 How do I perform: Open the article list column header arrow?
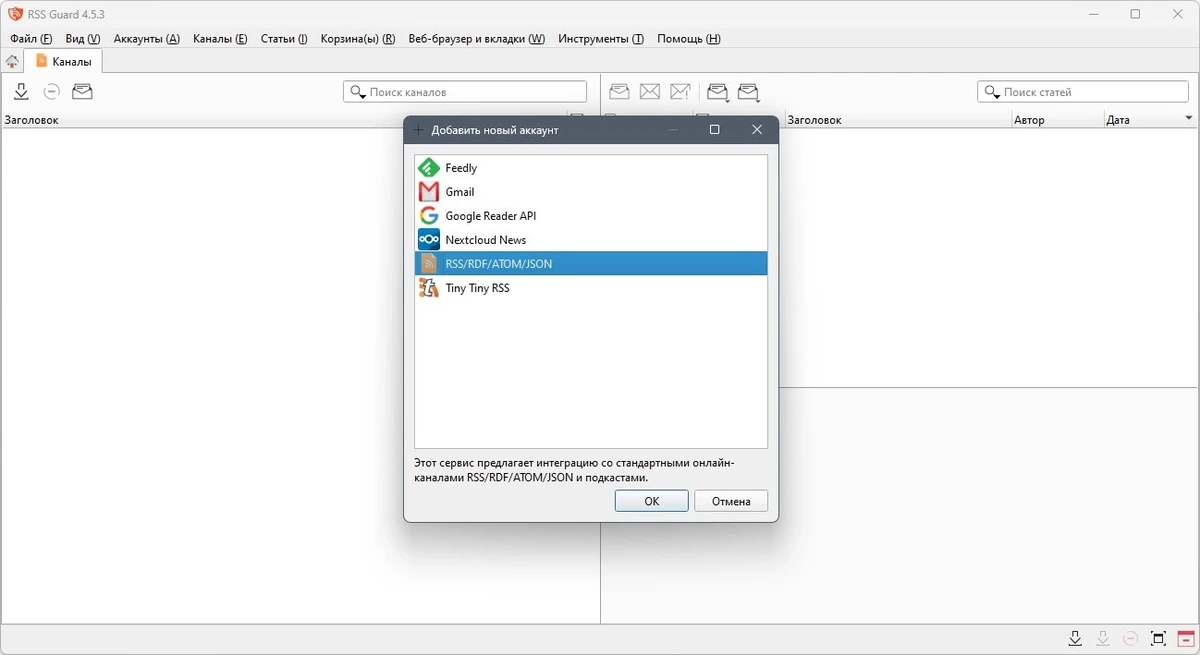click(x=1189, y=119)
